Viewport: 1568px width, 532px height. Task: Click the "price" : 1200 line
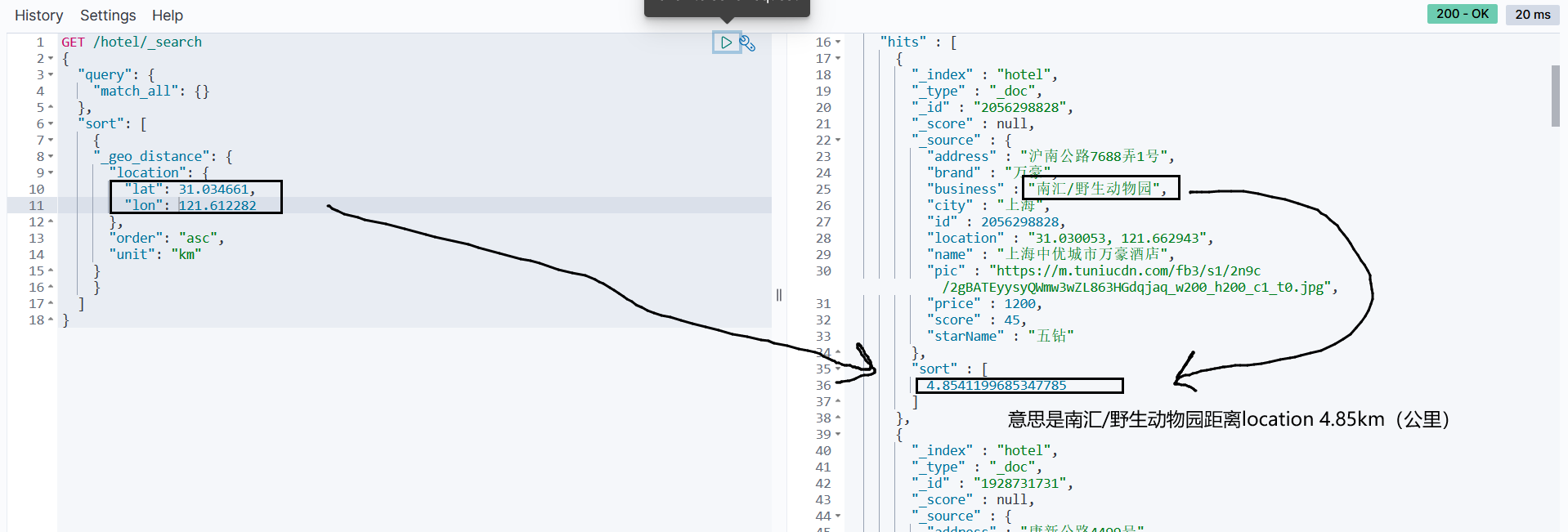coord(984,303)
